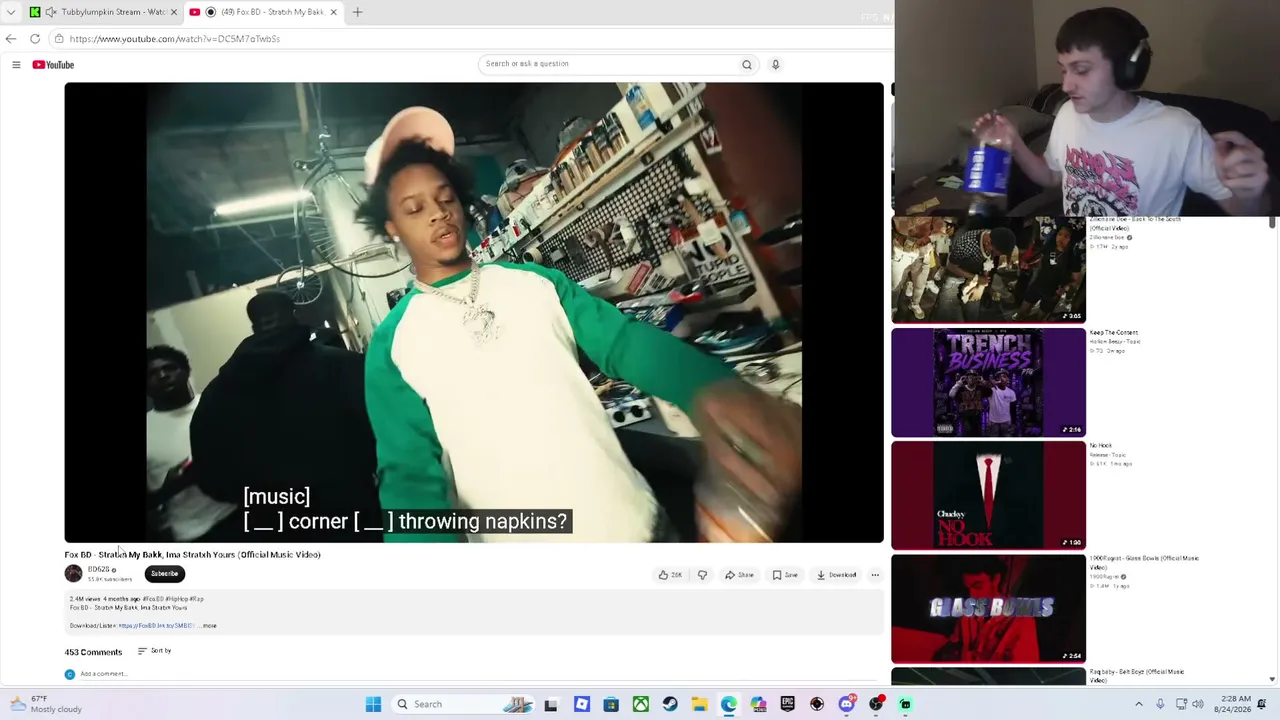
Task: Click the YouTube search input field
Action: coord(608,64)
